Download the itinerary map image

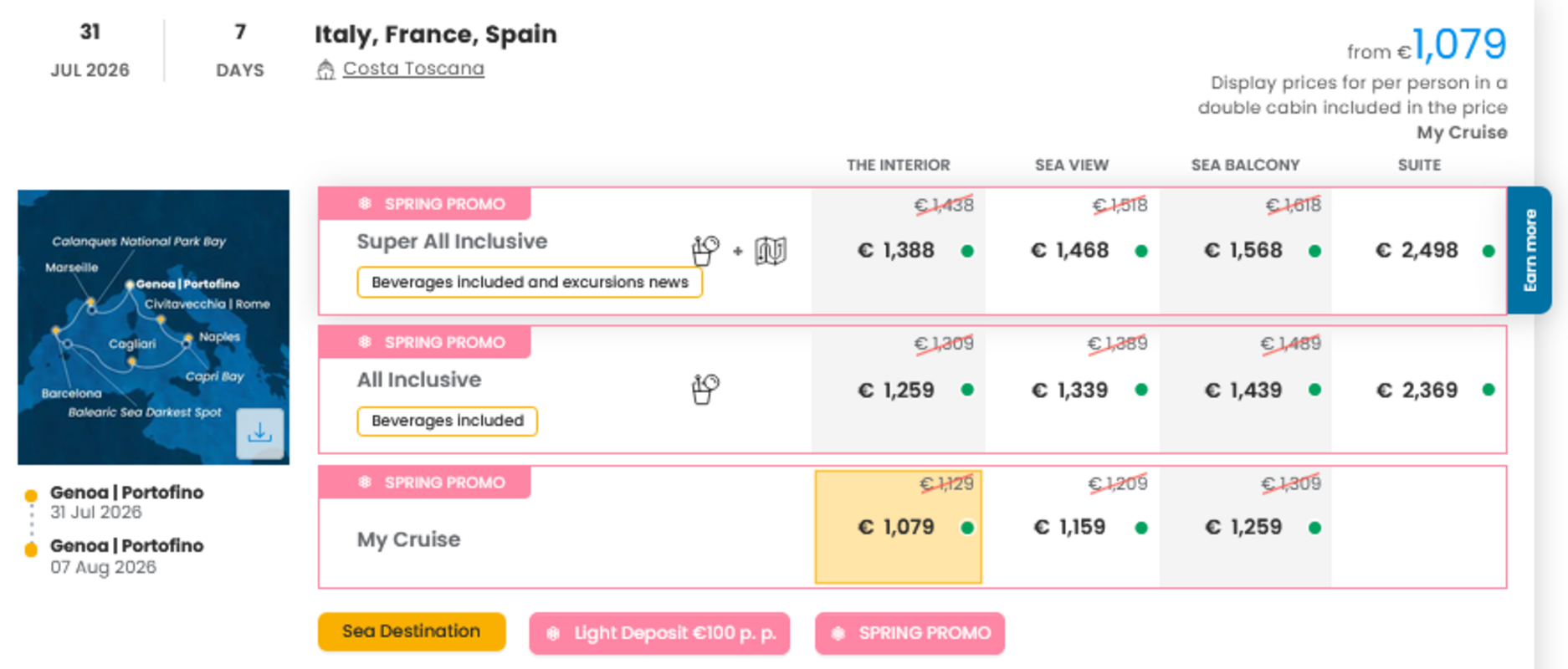259,432
